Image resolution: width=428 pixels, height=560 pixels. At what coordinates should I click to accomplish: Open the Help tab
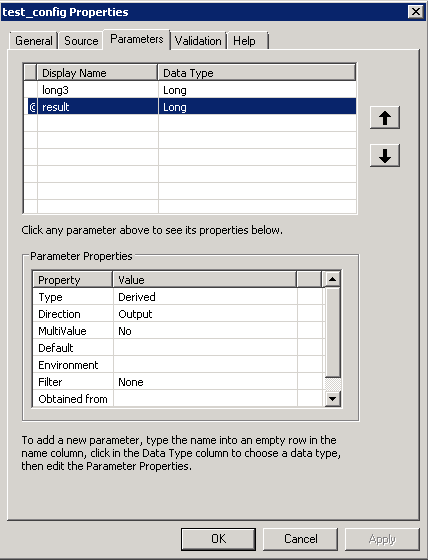pos(248,41)
